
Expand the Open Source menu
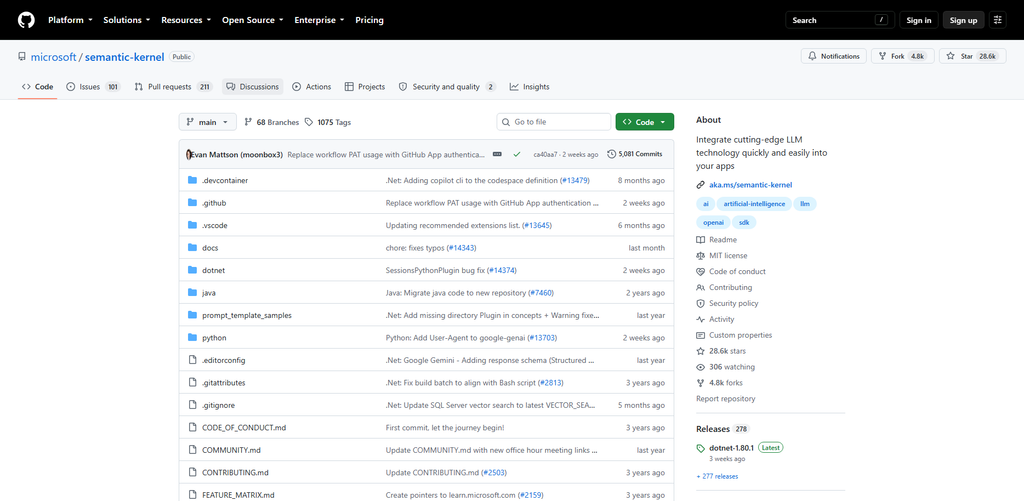253,20
